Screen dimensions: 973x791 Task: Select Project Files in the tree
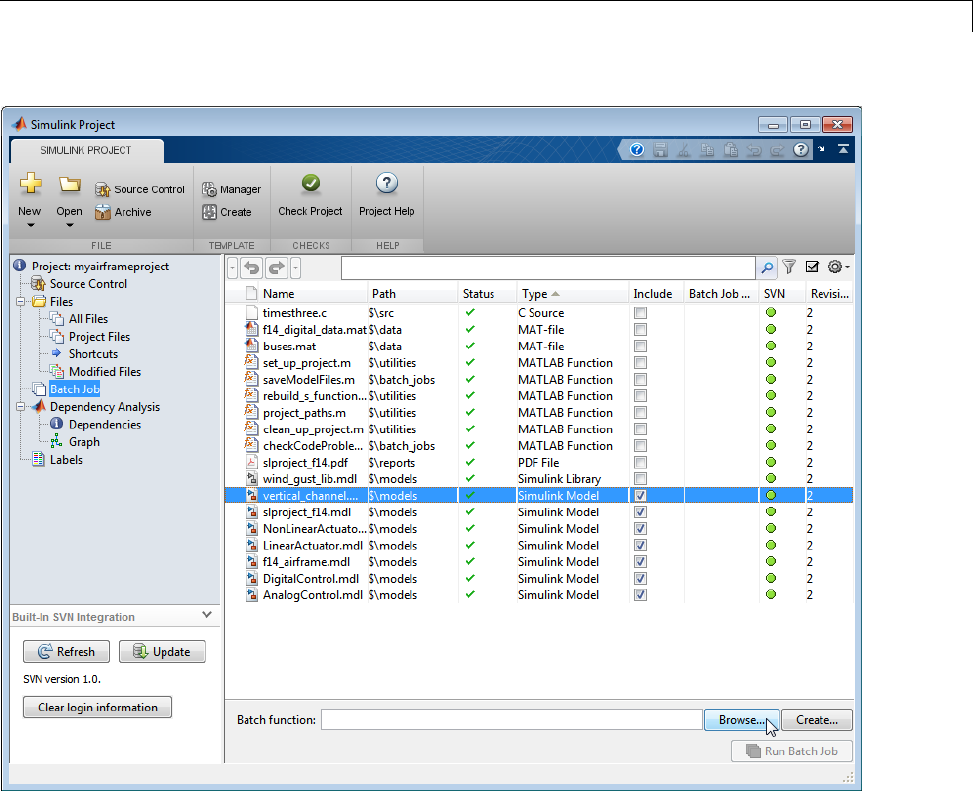[x=99, y=337]
